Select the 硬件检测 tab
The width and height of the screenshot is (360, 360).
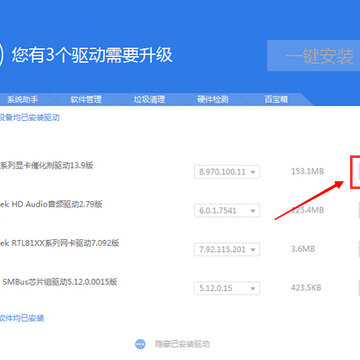tap(213, 99)
